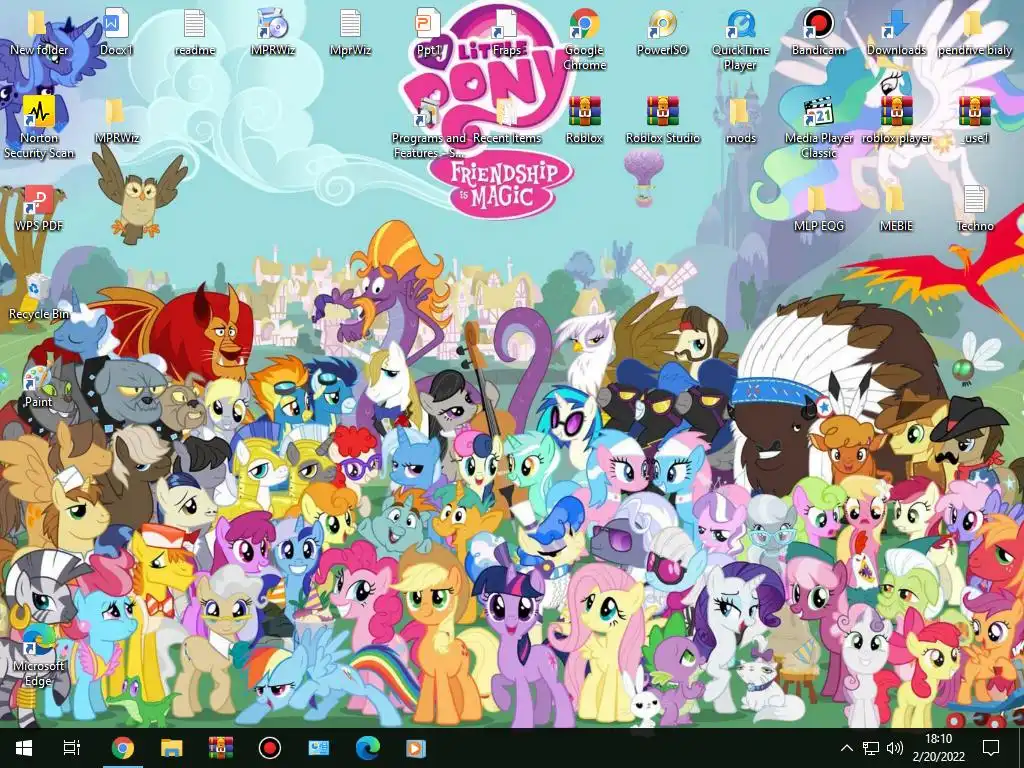Select the MLP EQG folder
The height and width of the screenshot is (768, 1024).
coord(818,209)
